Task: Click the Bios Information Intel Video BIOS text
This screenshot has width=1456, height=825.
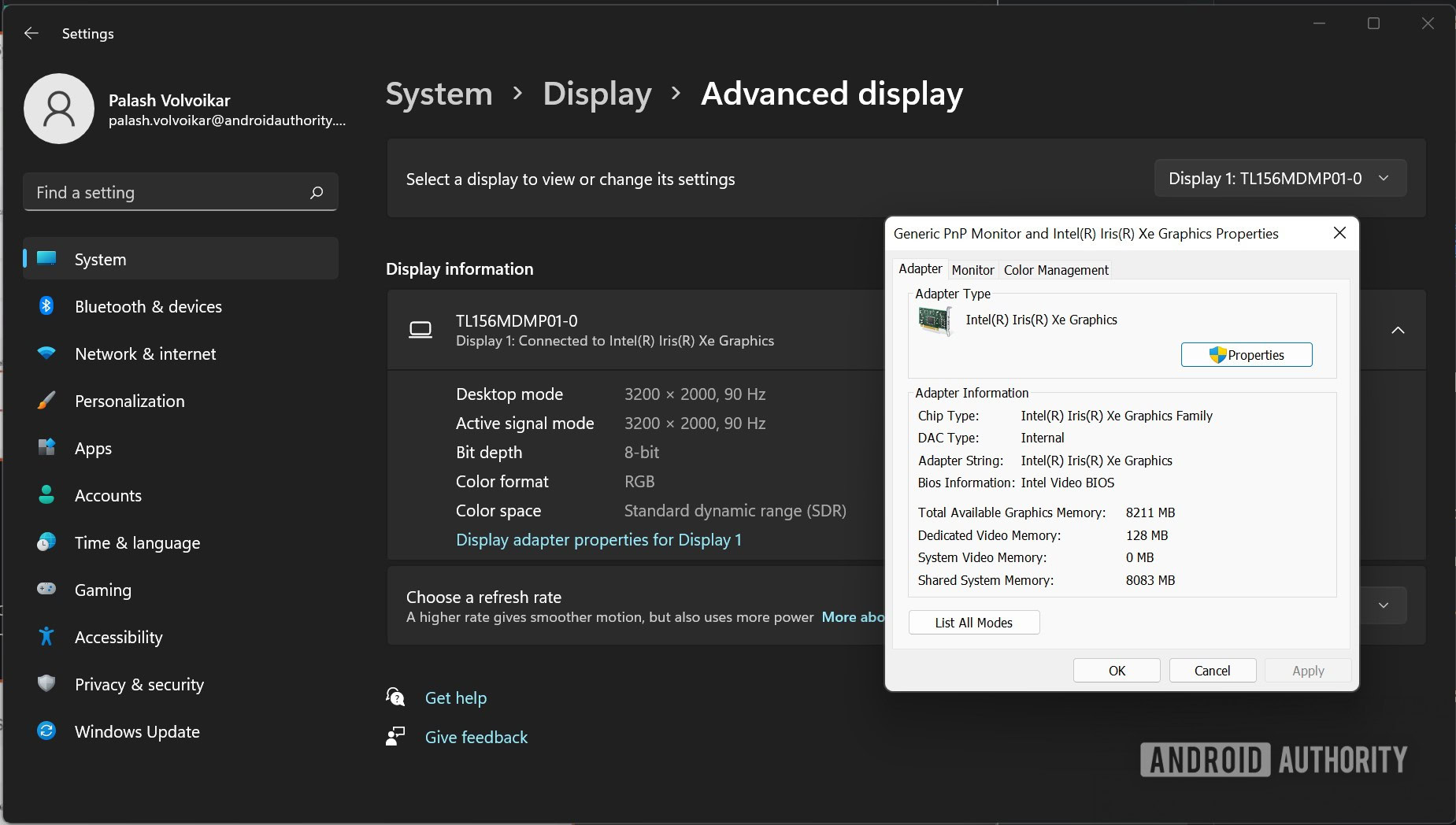Action: coord(1068,483)
